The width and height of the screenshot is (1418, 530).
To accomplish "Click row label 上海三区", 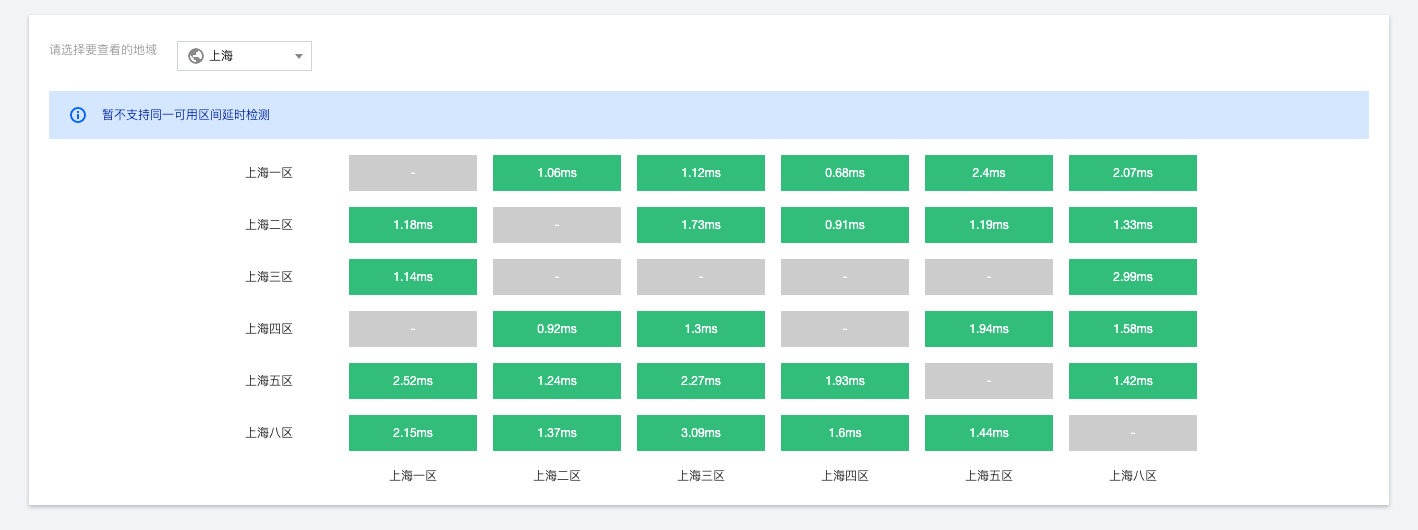I will (x=269, y=277).
